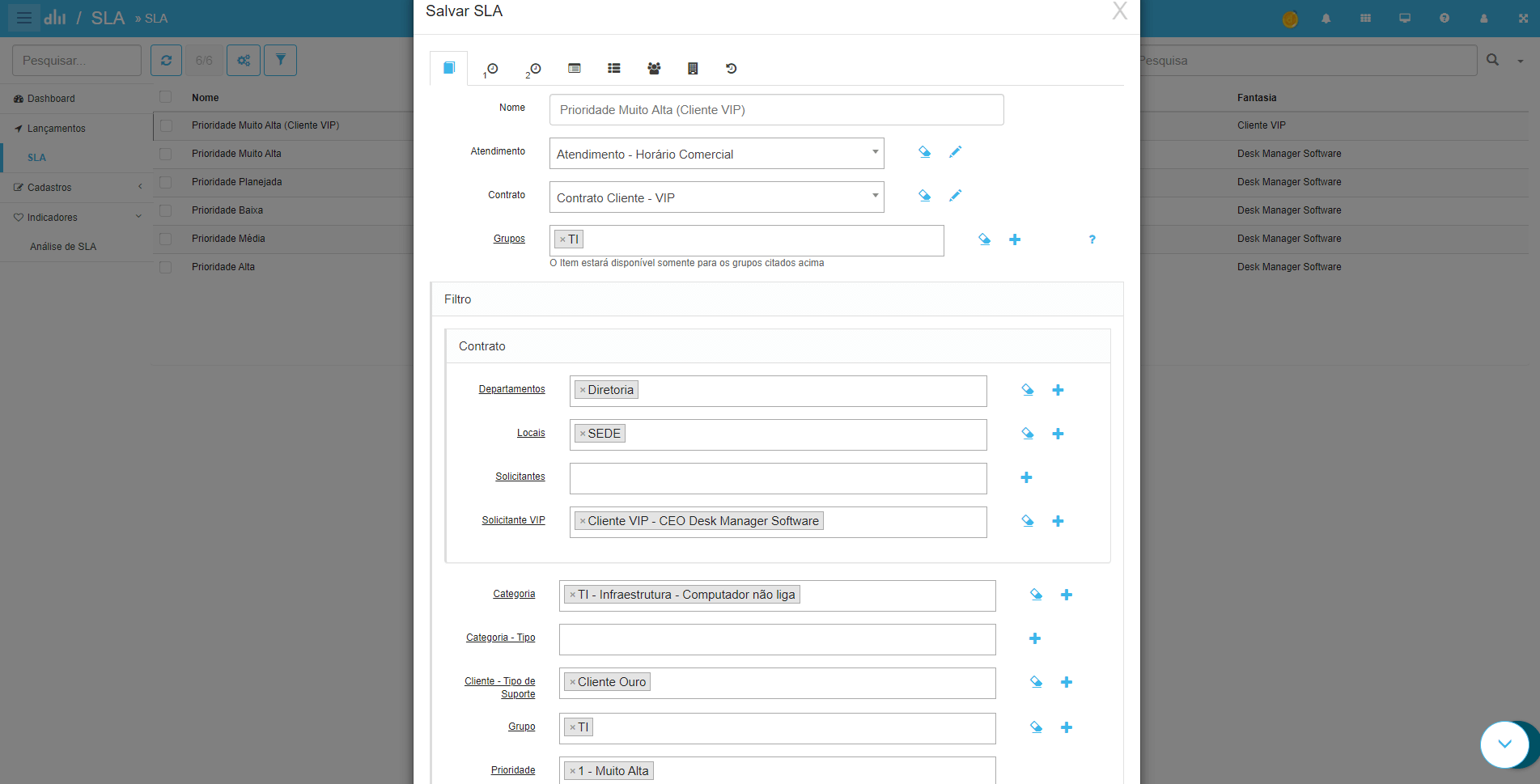Viewport: 1540px width, 784px height.
Task: Switch to the users group tab
Action: 654,69
